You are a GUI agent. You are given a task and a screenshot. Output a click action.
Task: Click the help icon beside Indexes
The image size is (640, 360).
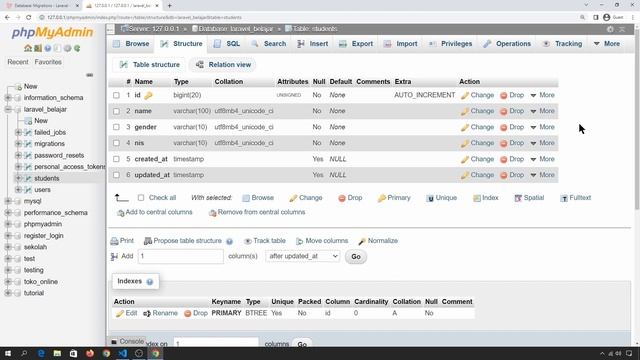pyautogui.click(x=150, y=282)
